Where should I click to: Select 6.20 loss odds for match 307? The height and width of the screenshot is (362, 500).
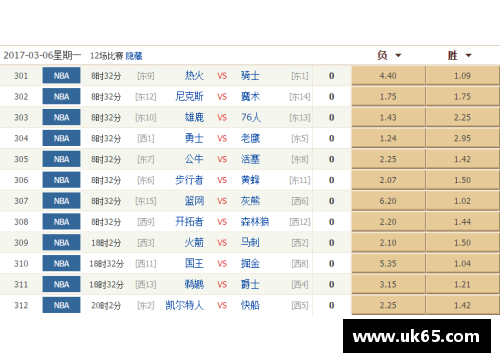[388, 201]
